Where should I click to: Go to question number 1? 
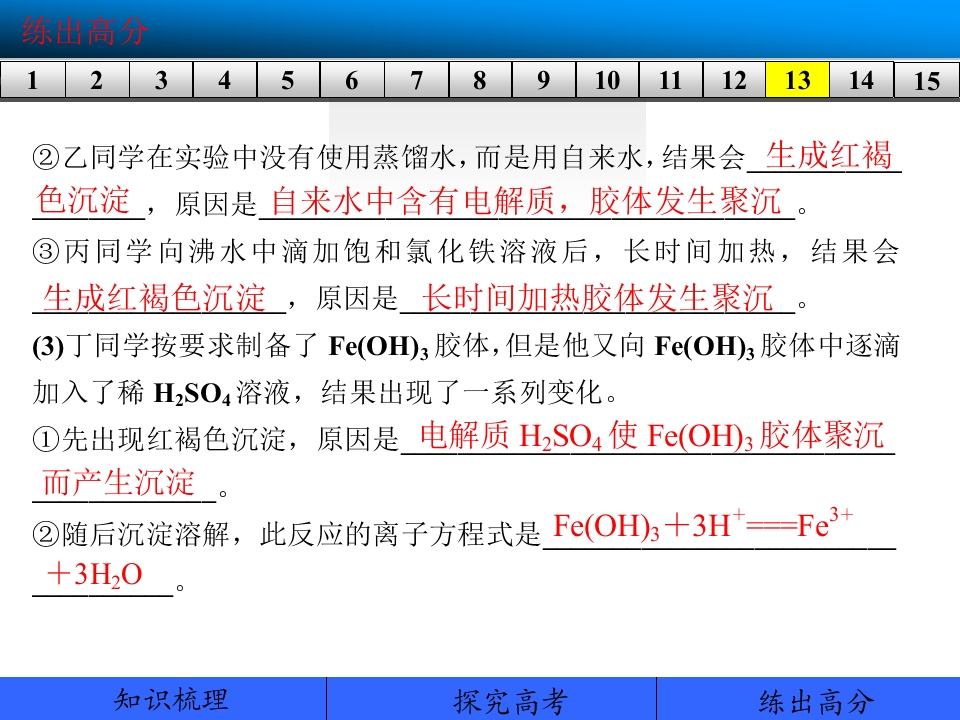click(32, 80)
